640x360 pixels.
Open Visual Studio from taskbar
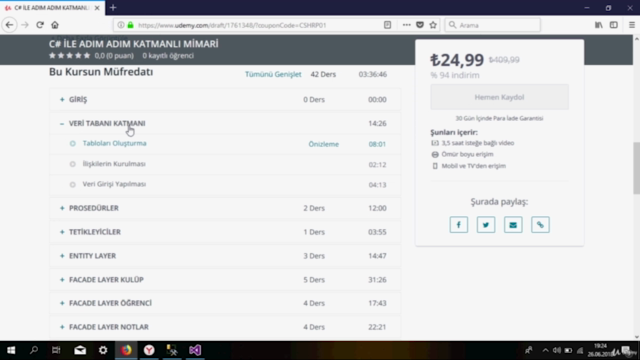(195, 350)
